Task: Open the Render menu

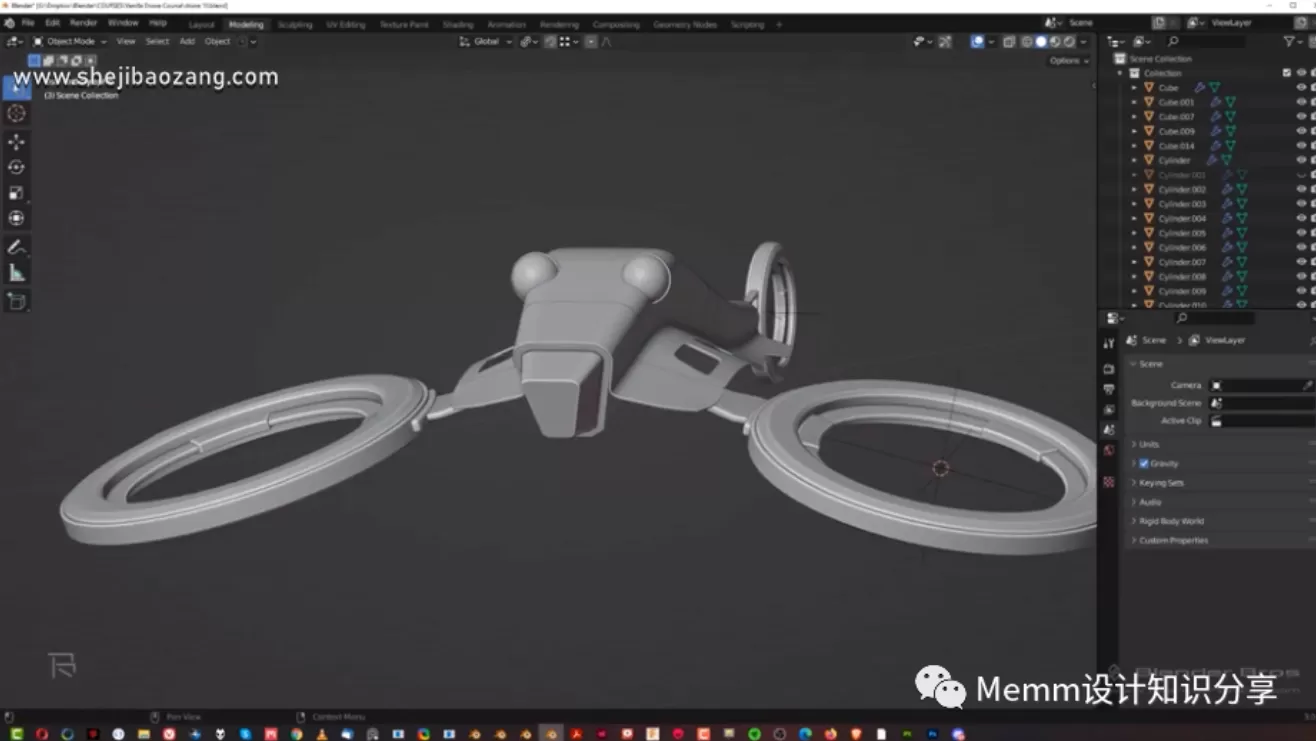Action: 83,23
